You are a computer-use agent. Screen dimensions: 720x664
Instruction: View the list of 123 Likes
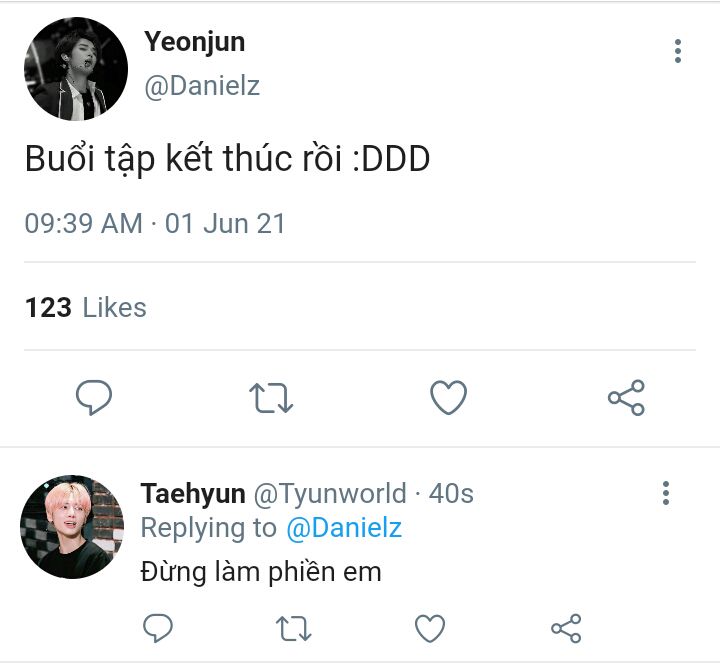86,307
